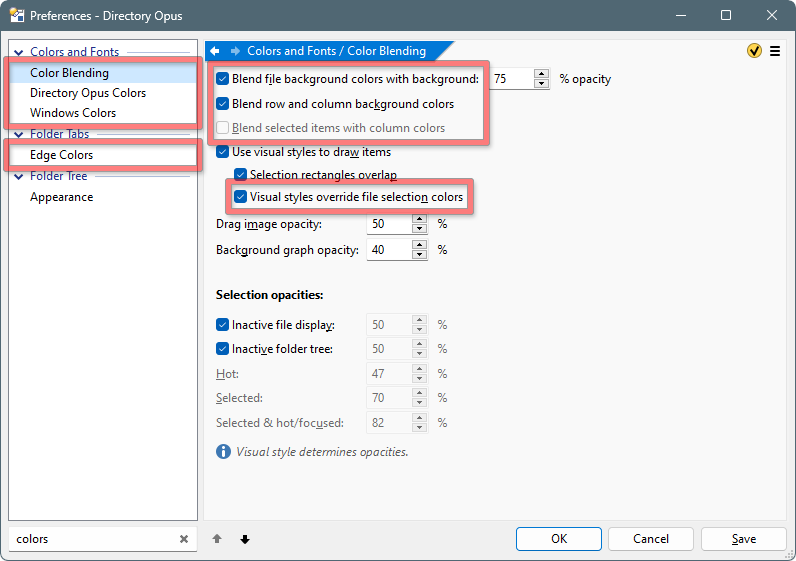This screenshot has width=796, height=561.
Task: Click the OK button
Action: click(x=559, y=539)
